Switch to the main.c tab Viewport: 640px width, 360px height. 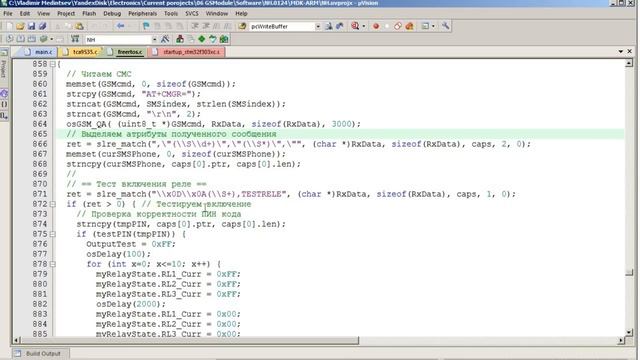point(39,52)
